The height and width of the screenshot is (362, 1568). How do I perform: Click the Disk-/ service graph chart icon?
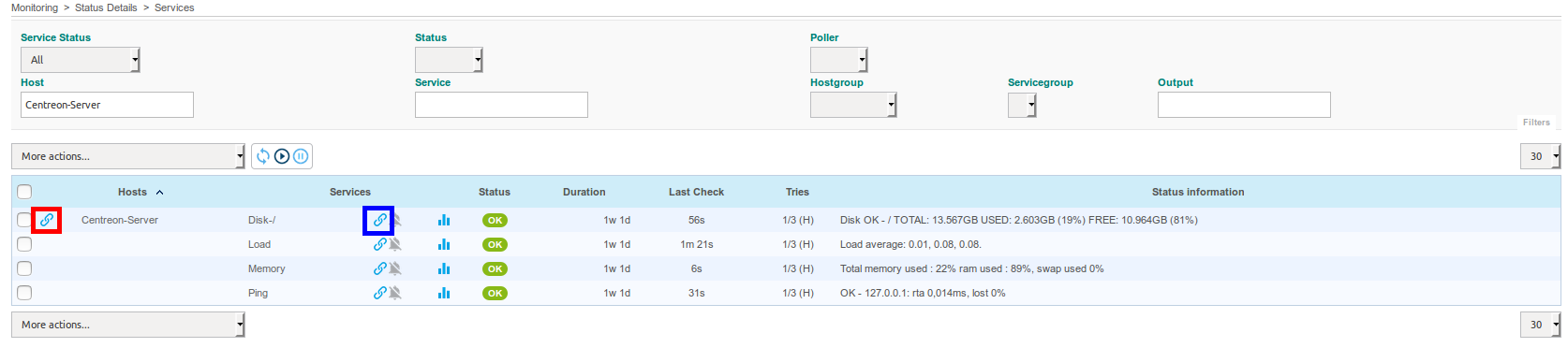click(x=444, y=220)
